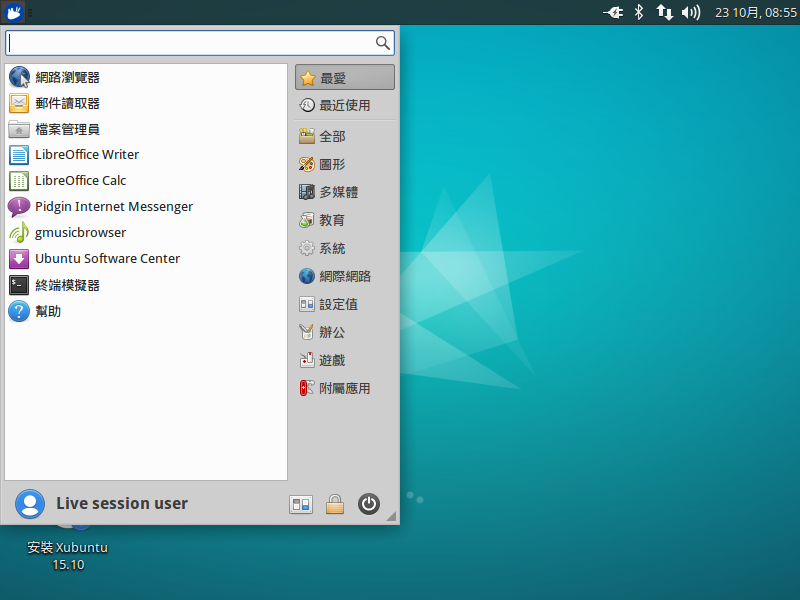The image size is (800, 600).
Task: Select the 系統 system category
Action: click(x=345, y=248)
